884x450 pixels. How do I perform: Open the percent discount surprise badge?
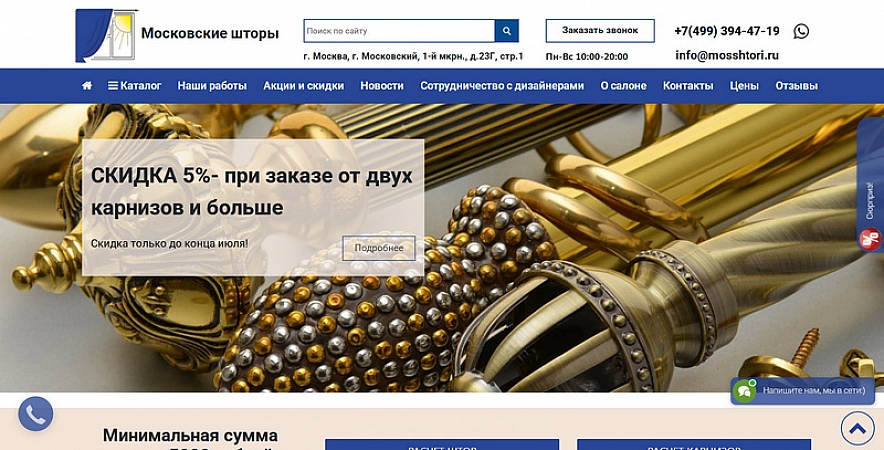[x=869, y=239]
